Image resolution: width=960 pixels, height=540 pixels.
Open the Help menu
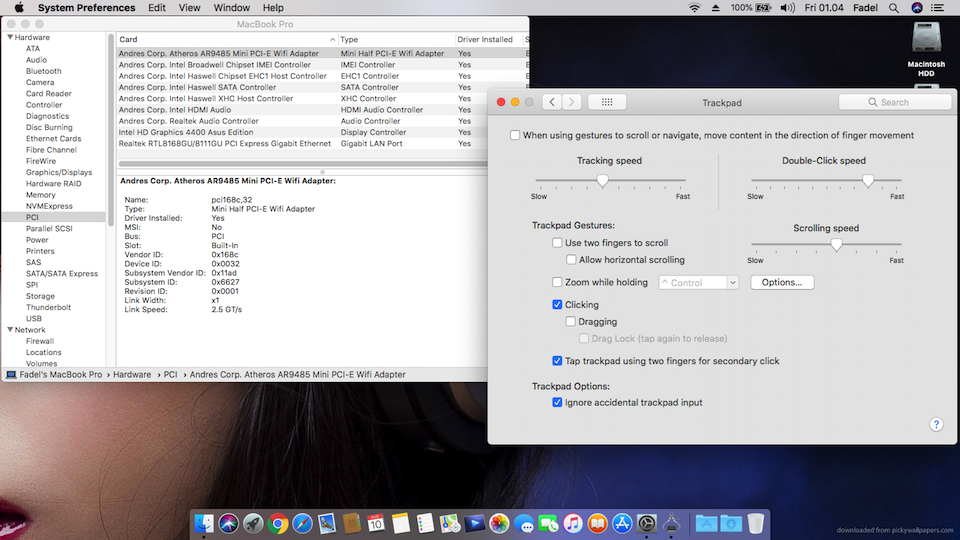[273, 8]
